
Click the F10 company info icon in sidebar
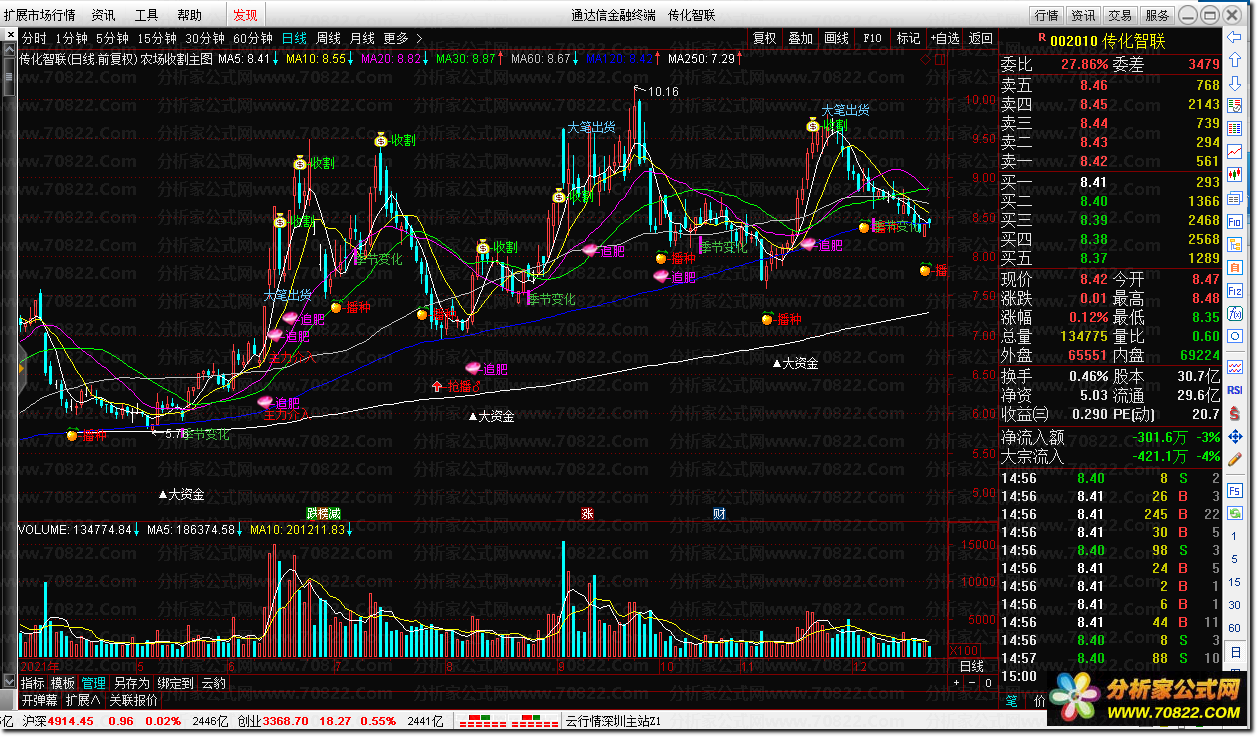[1235, 221]
